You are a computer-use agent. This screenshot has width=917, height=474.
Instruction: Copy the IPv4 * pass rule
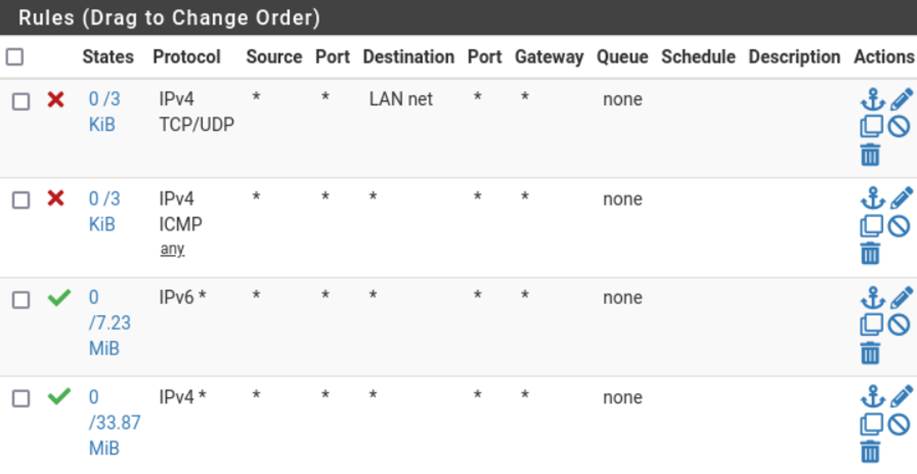click(872, 424)
